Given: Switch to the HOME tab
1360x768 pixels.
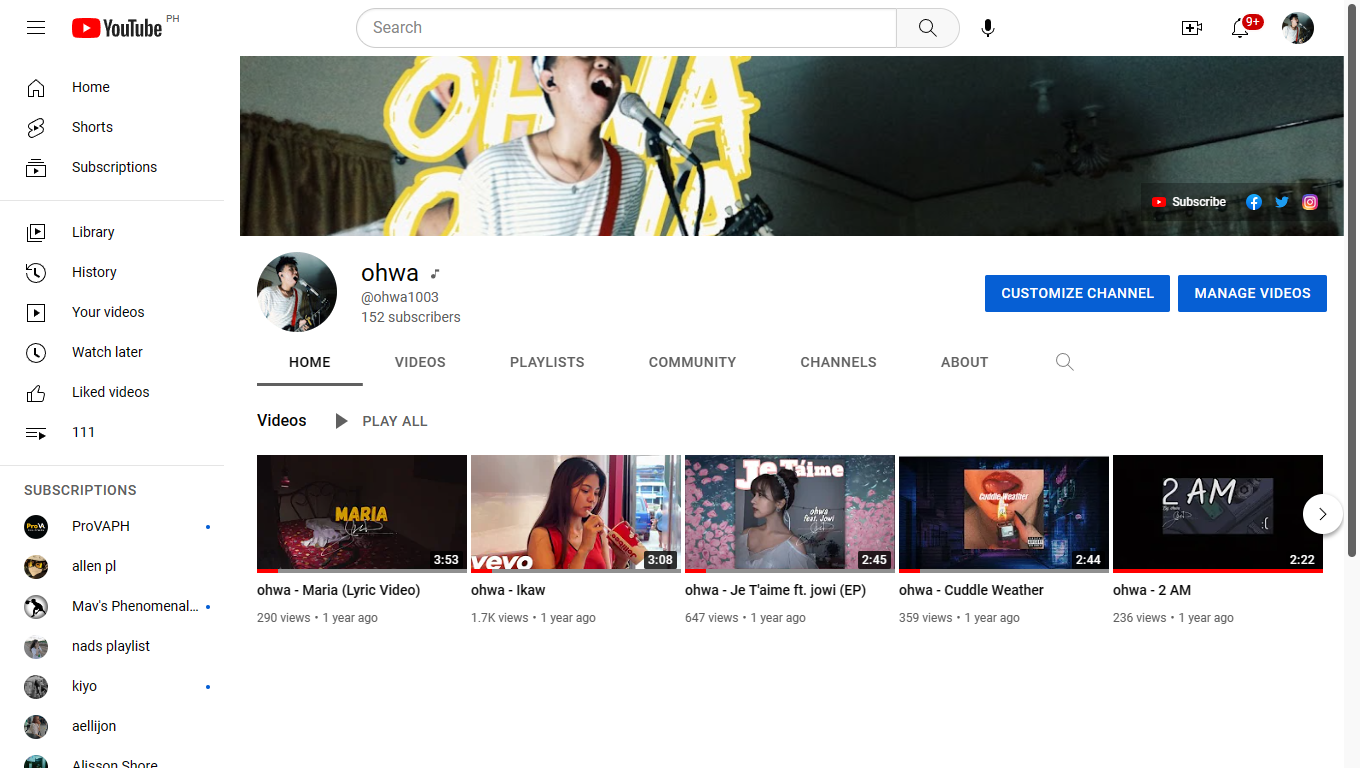Looking at the screenshot, I should (310, 362).
